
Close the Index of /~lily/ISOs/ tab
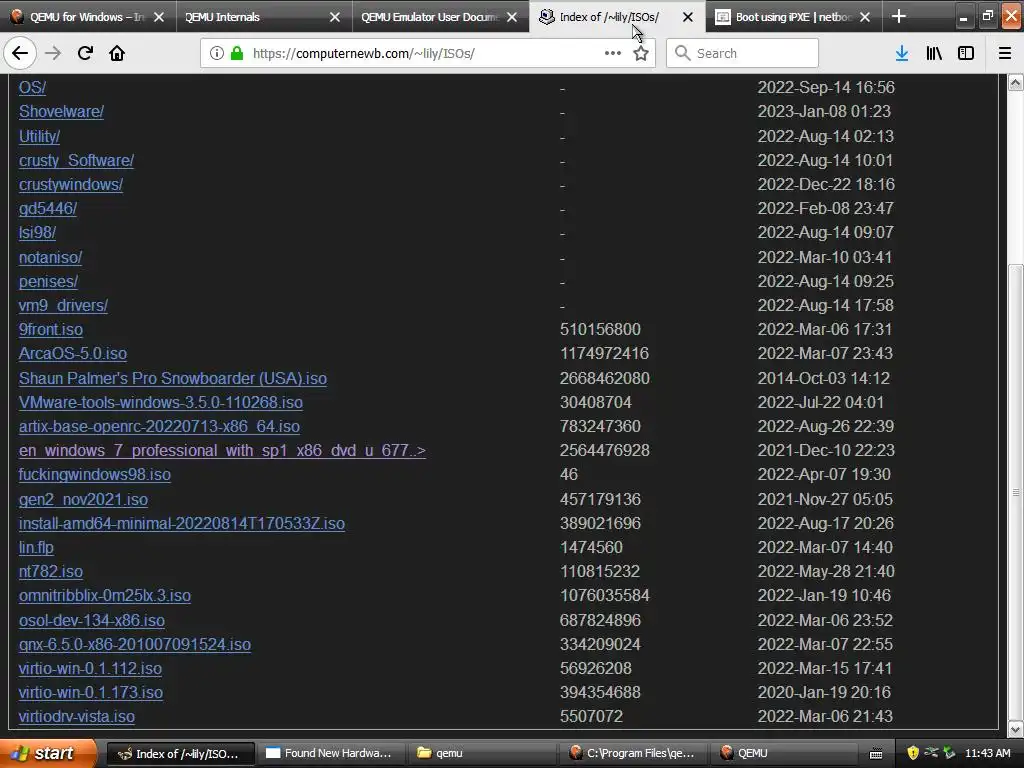[x=688, y=18]
